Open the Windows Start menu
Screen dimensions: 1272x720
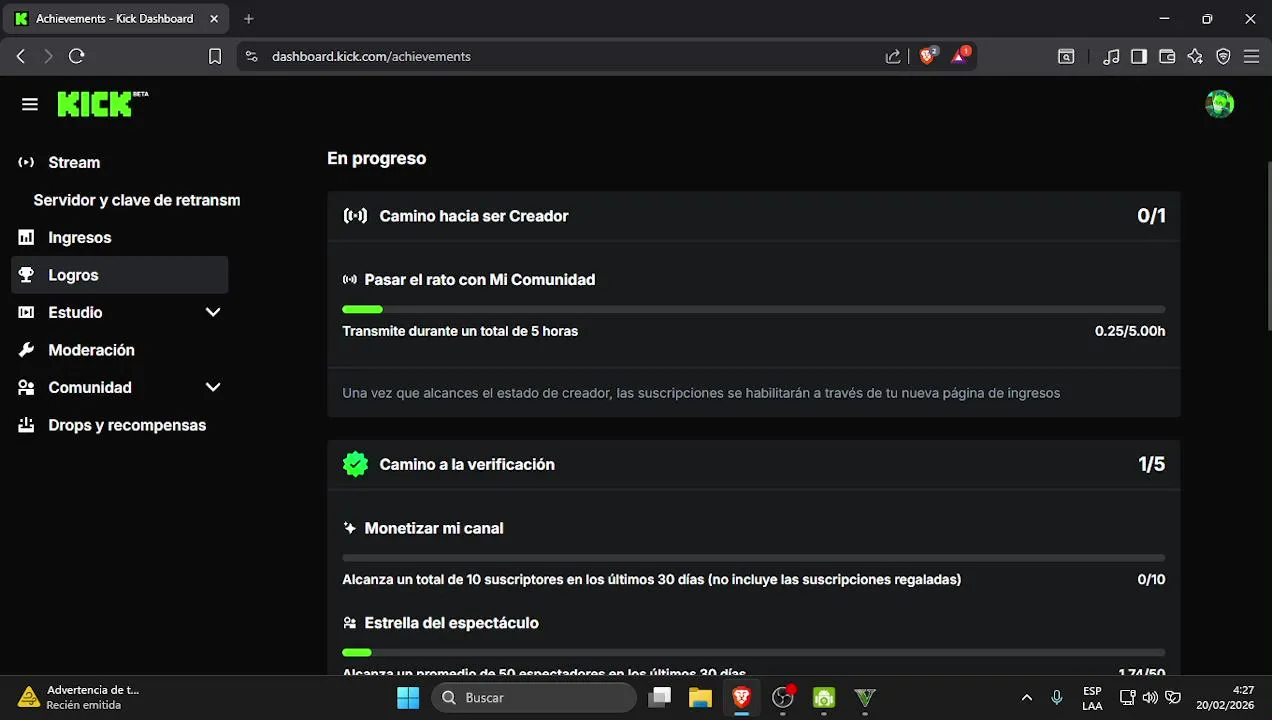point(408,697)
